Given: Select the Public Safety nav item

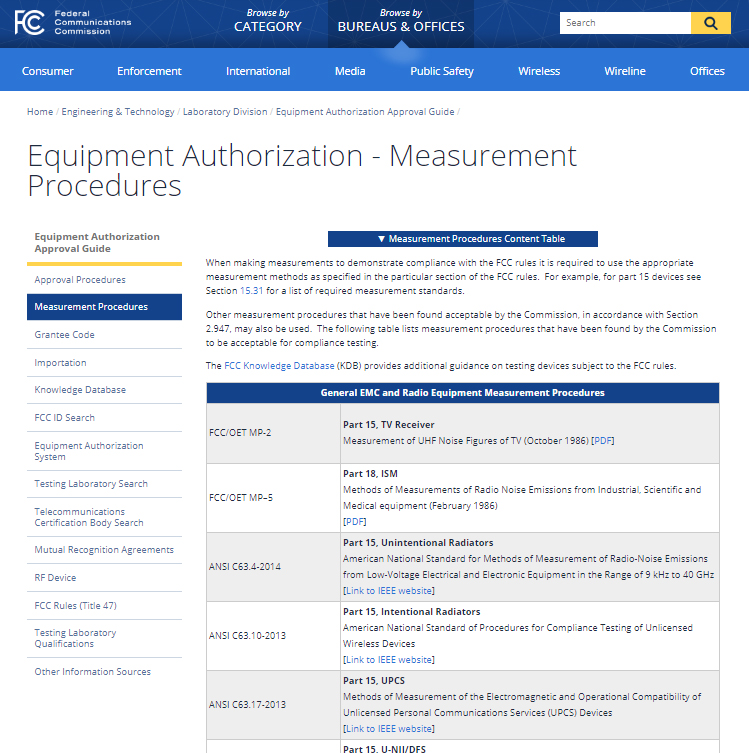Looking at the screenshot, I should [442, 71].
